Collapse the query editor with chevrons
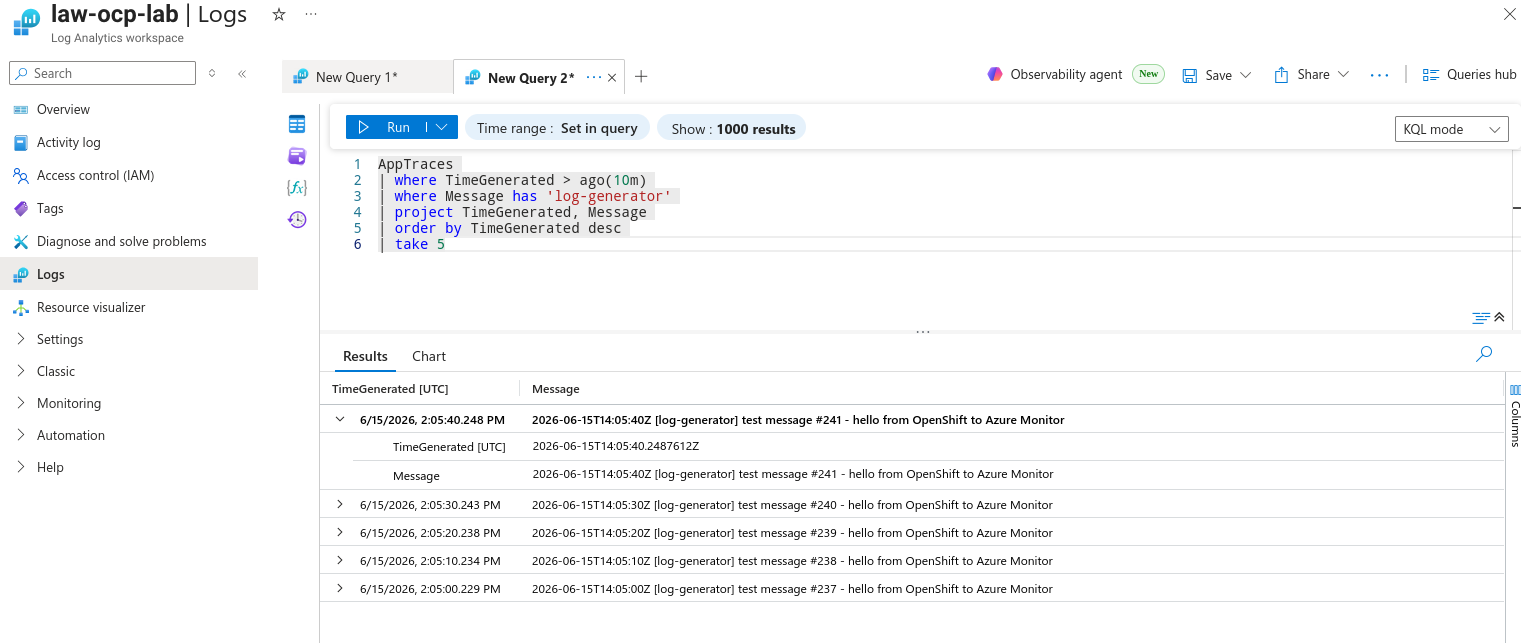 tap(1499, 318)
